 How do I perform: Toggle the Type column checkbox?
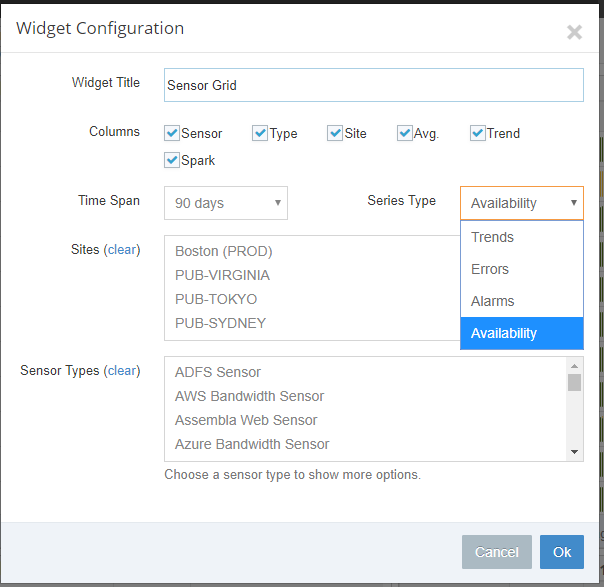(260, 133)
